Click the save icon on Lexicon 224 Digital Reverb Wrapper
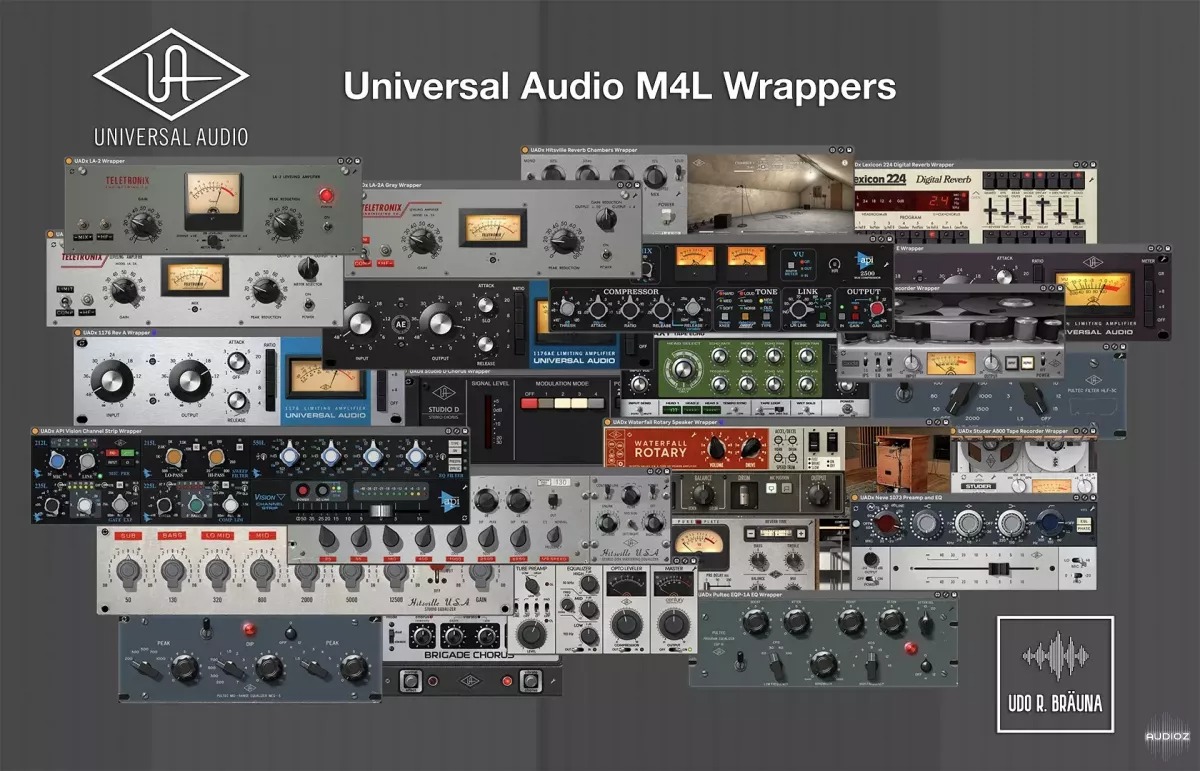The image size is (1200, 771). pos(1093,164)
